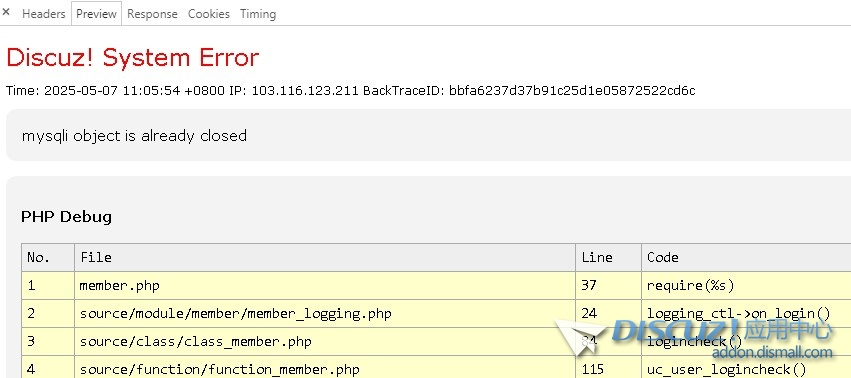Select the class_member.php file cell
Viewport: 851px width, 378px height.
pos(325,342)
